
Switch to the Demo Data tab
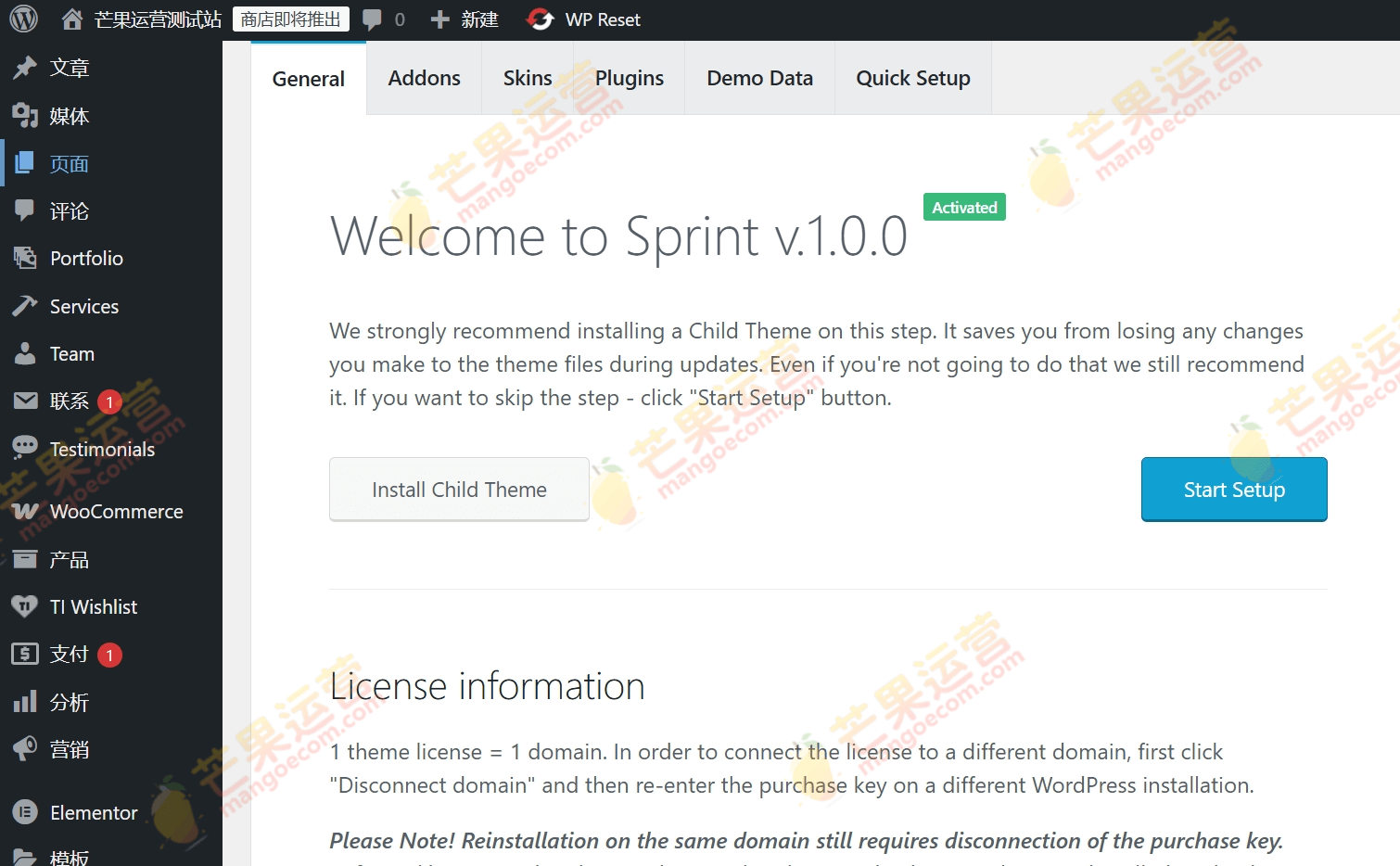pos(759,78)
